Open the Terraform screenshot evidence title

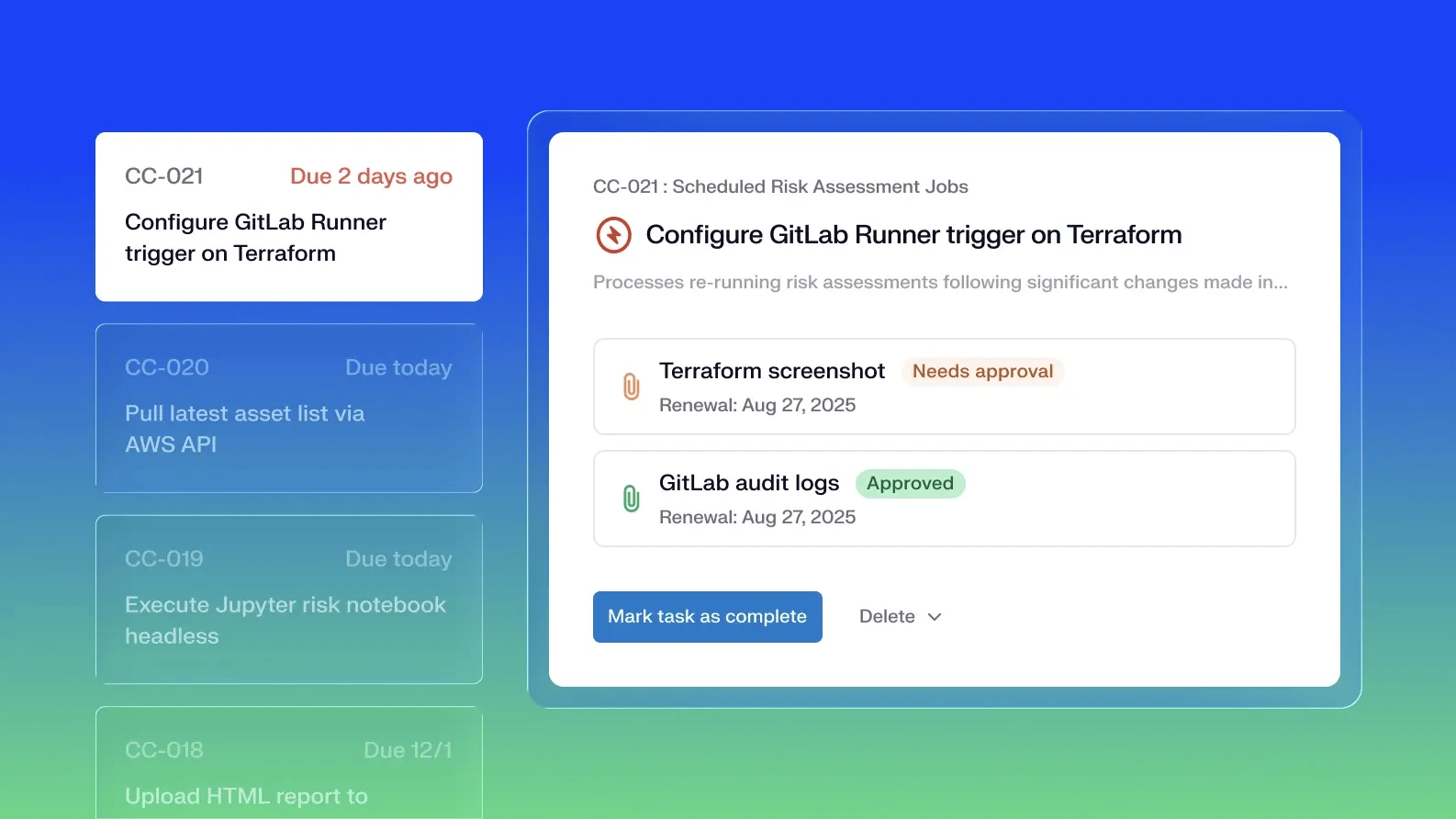pos(771,371)
